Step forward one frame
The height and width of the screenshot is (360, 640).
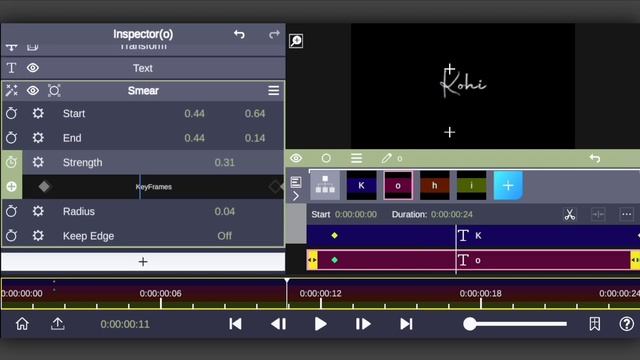(363, 324)
